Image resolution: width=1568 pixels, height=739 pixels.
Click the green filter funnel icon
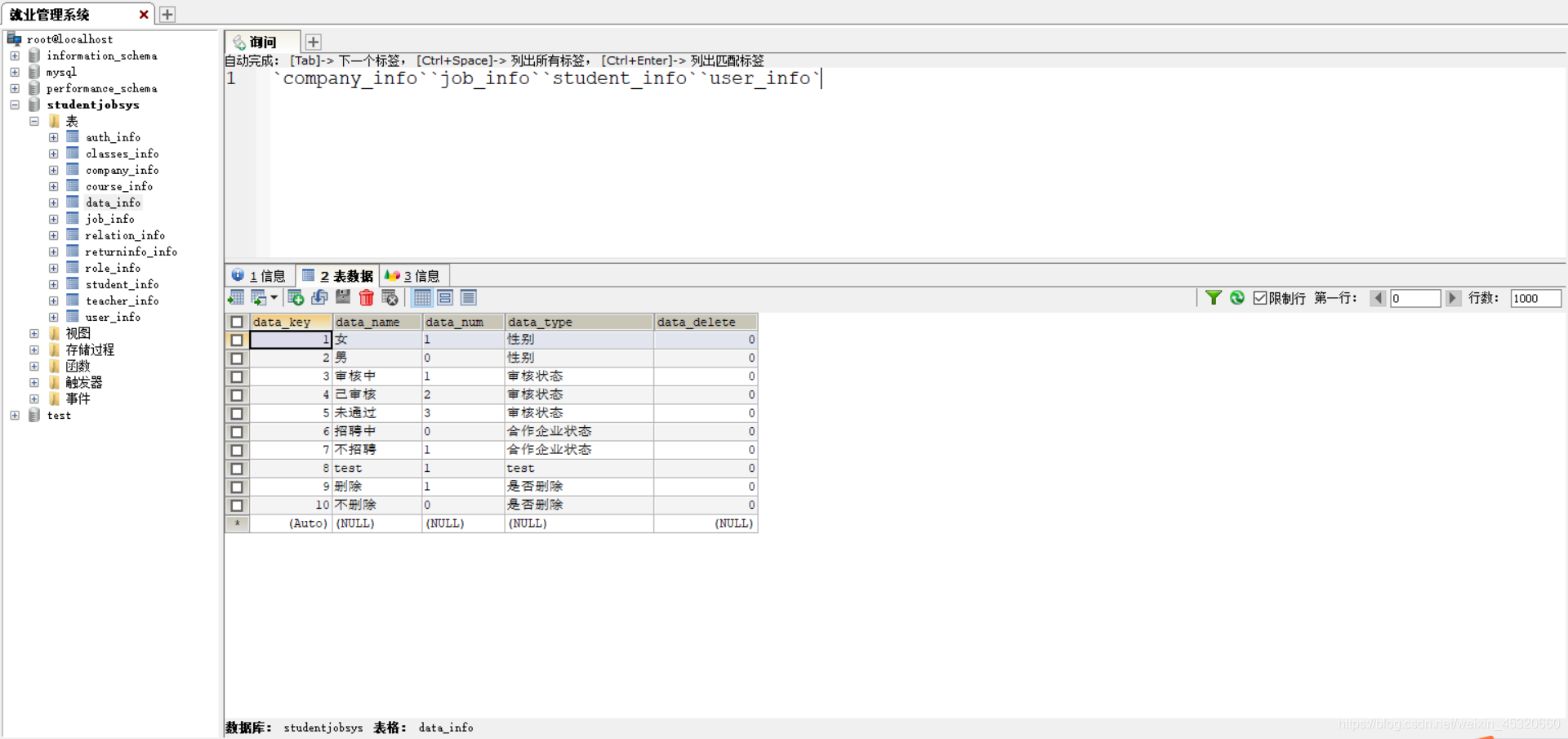coord(1214,297)
